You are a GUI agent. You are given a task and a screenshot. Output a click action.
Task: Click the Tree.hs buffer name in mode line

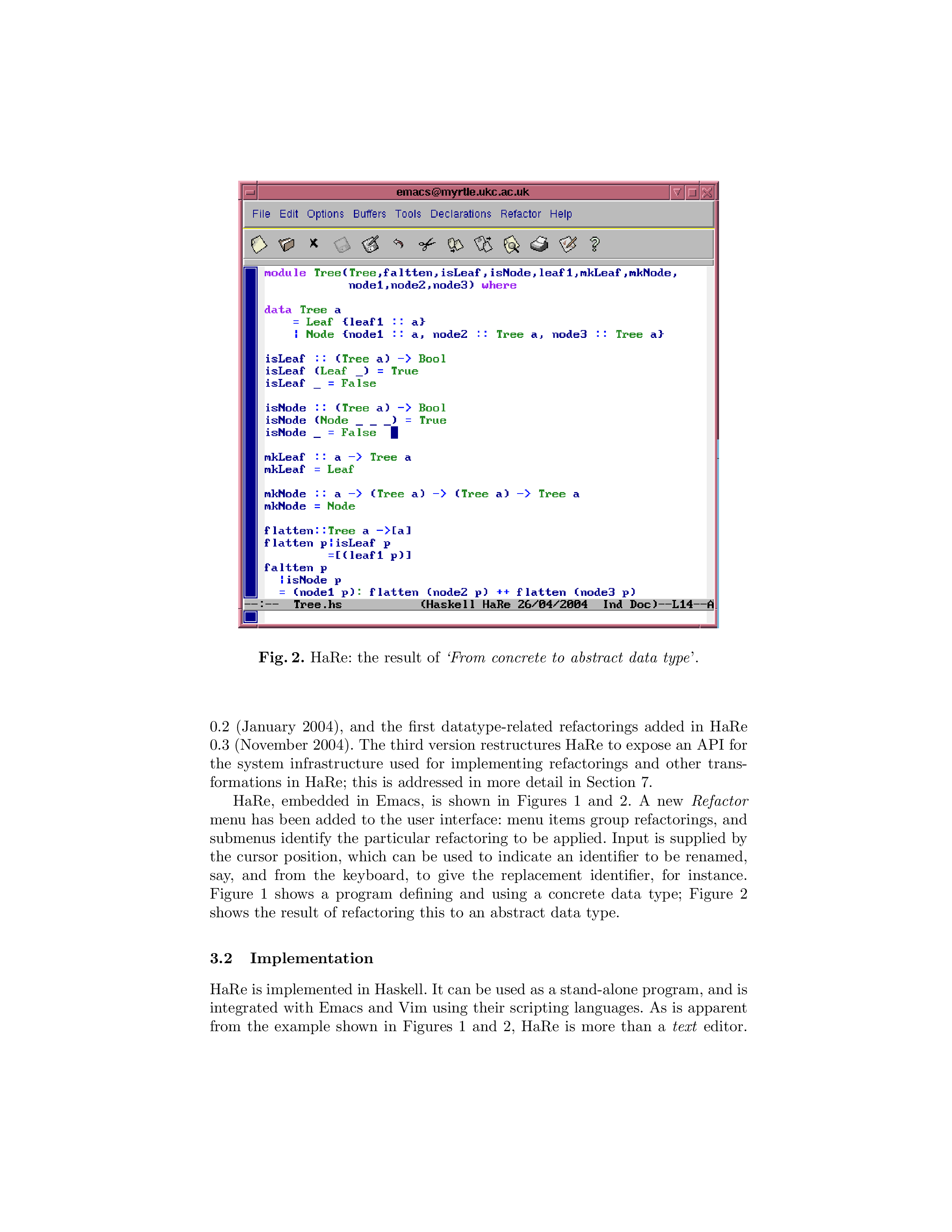(318, 605)
